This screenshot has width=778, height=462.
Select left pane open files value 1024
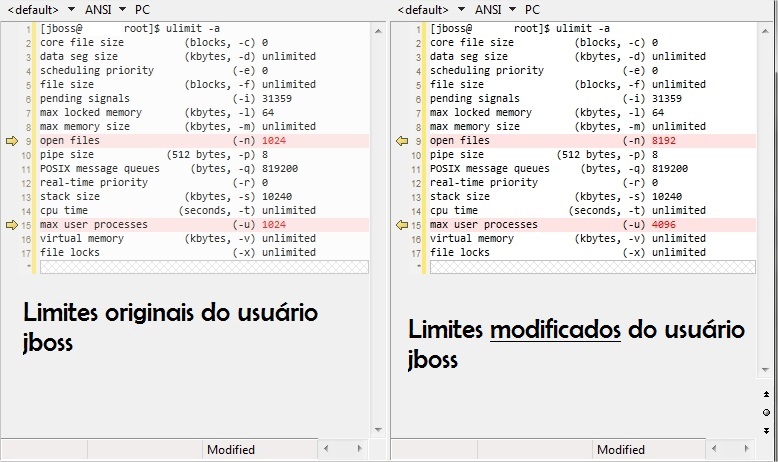[274, 140]
